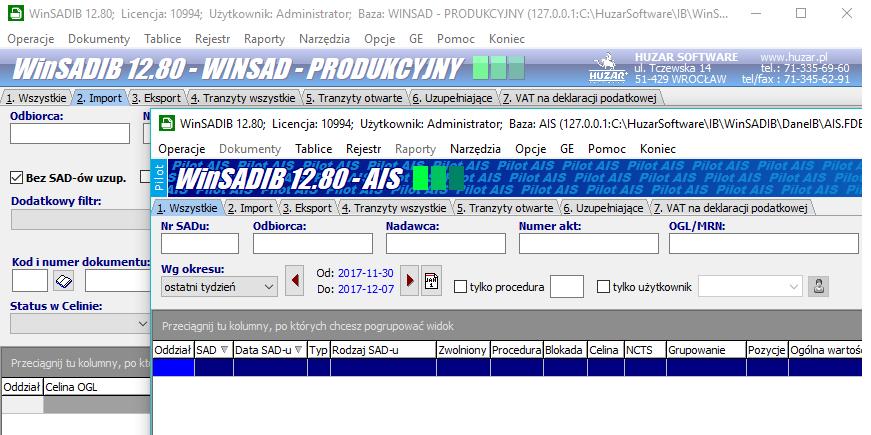Open Operacje menu in the main back window
The height and width of the screenshot is (435, 871).
(x=31, y=39)
